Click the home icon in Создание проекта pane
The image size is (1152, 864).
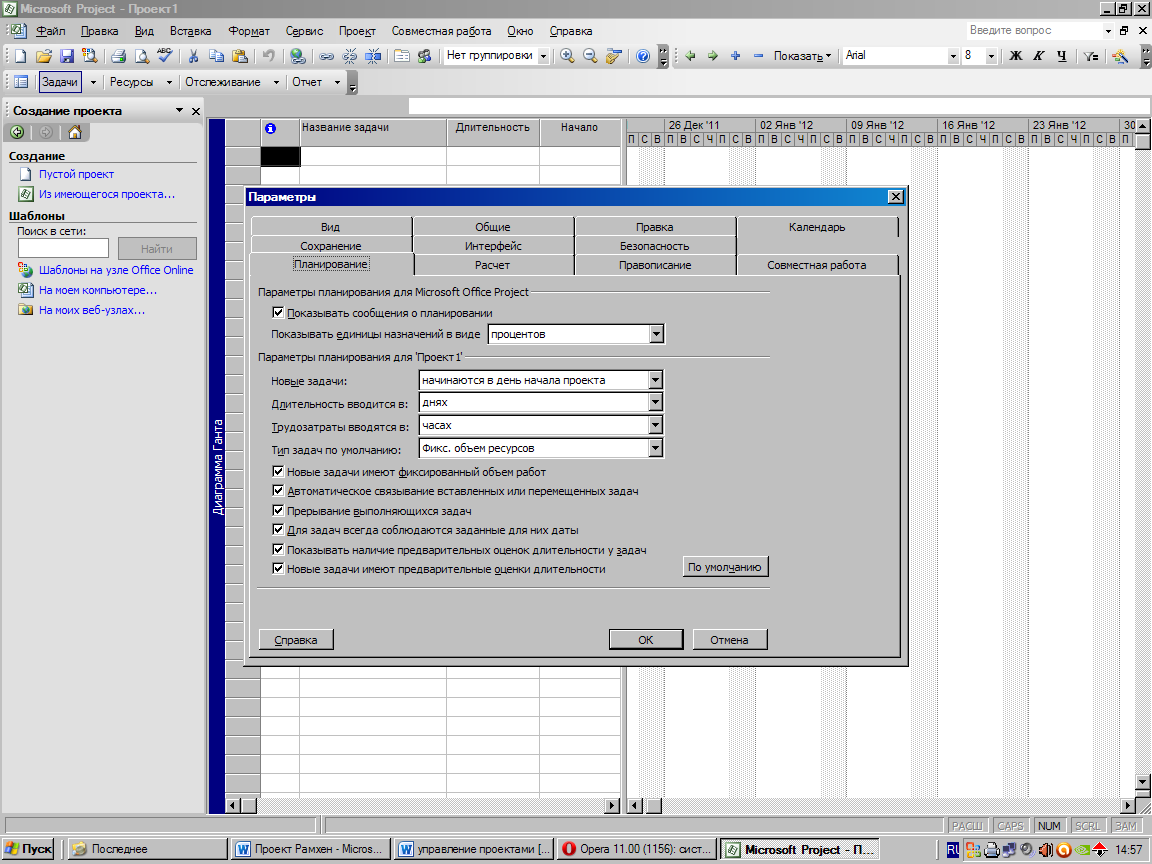74,132
